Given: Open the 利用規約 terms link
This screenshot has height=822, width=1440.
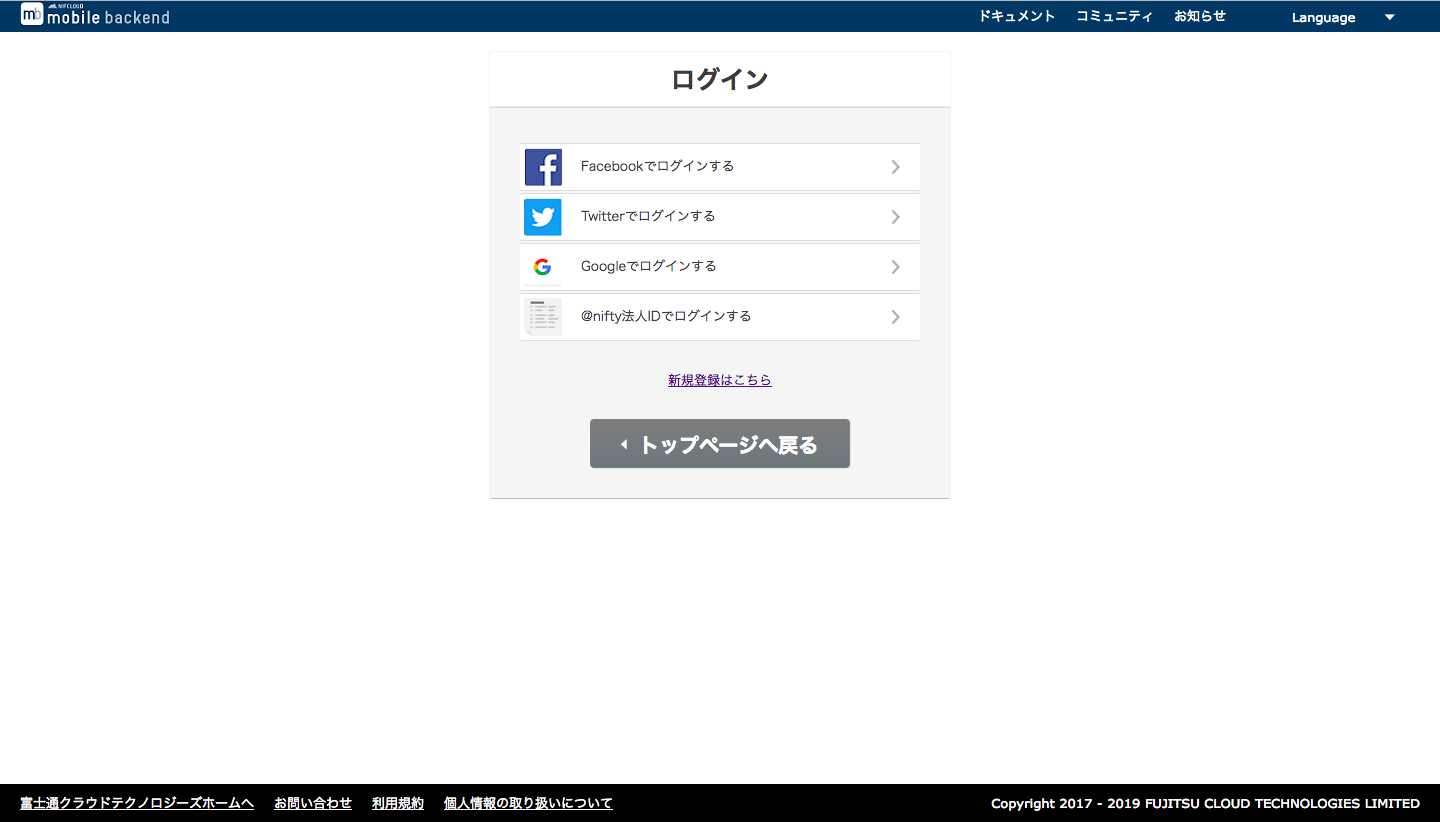Looking at the screenshot, I should (x=397, y=803).
